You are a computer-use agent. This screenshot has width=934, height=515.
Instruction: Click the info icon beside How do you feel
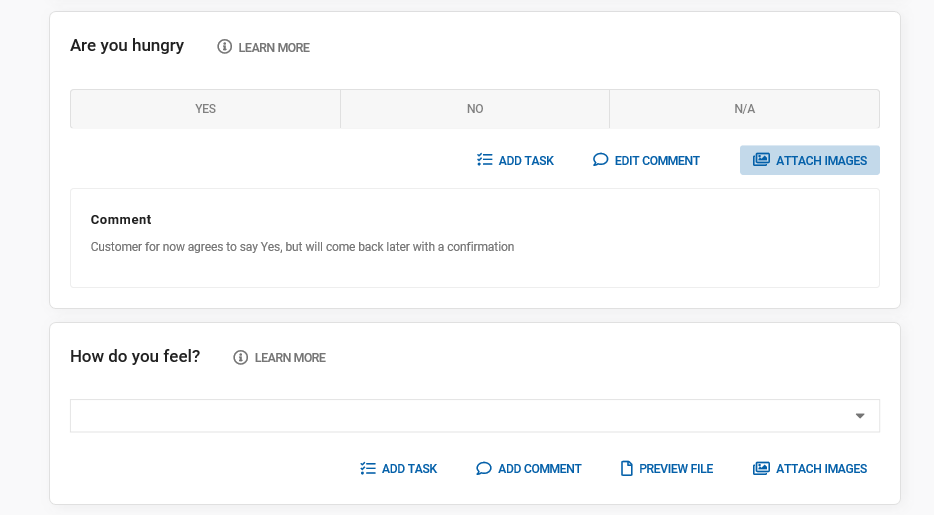coord(241,357)
